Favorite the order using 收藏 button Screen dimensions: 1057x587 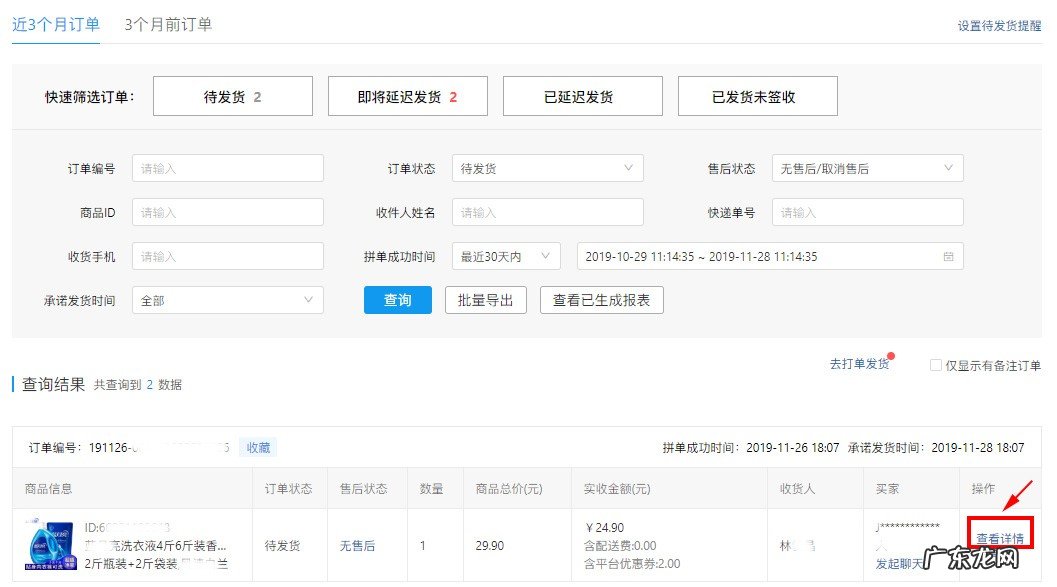pos(257,447)
